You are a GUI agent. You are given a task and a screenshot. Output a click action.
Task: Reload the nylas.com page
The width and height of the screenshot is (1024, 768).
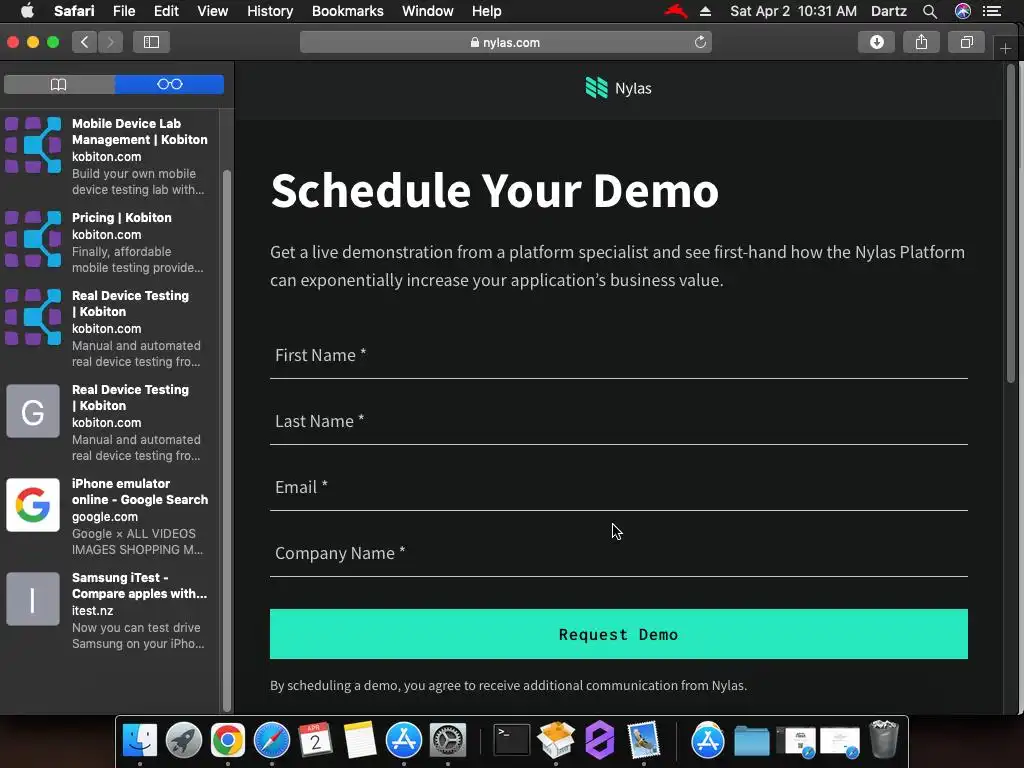(700, 42)
